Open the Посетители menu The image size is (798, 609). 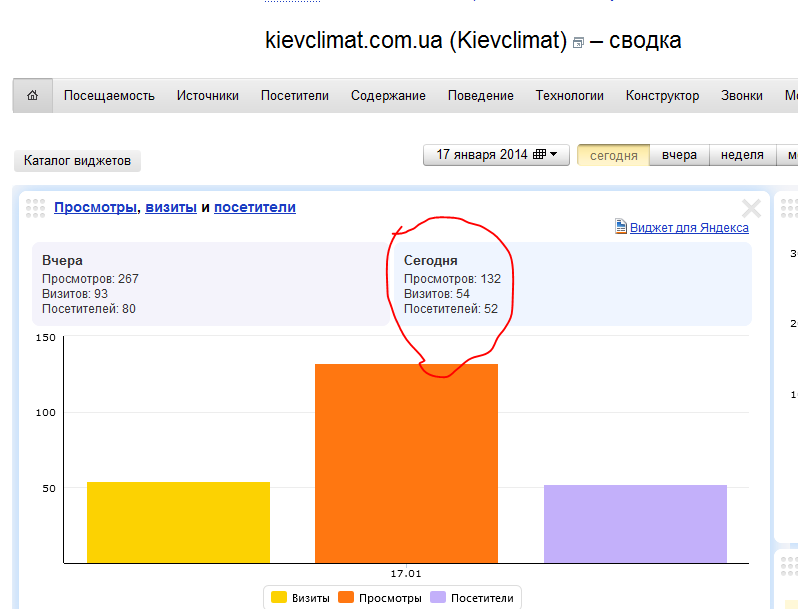pos(295,96)
